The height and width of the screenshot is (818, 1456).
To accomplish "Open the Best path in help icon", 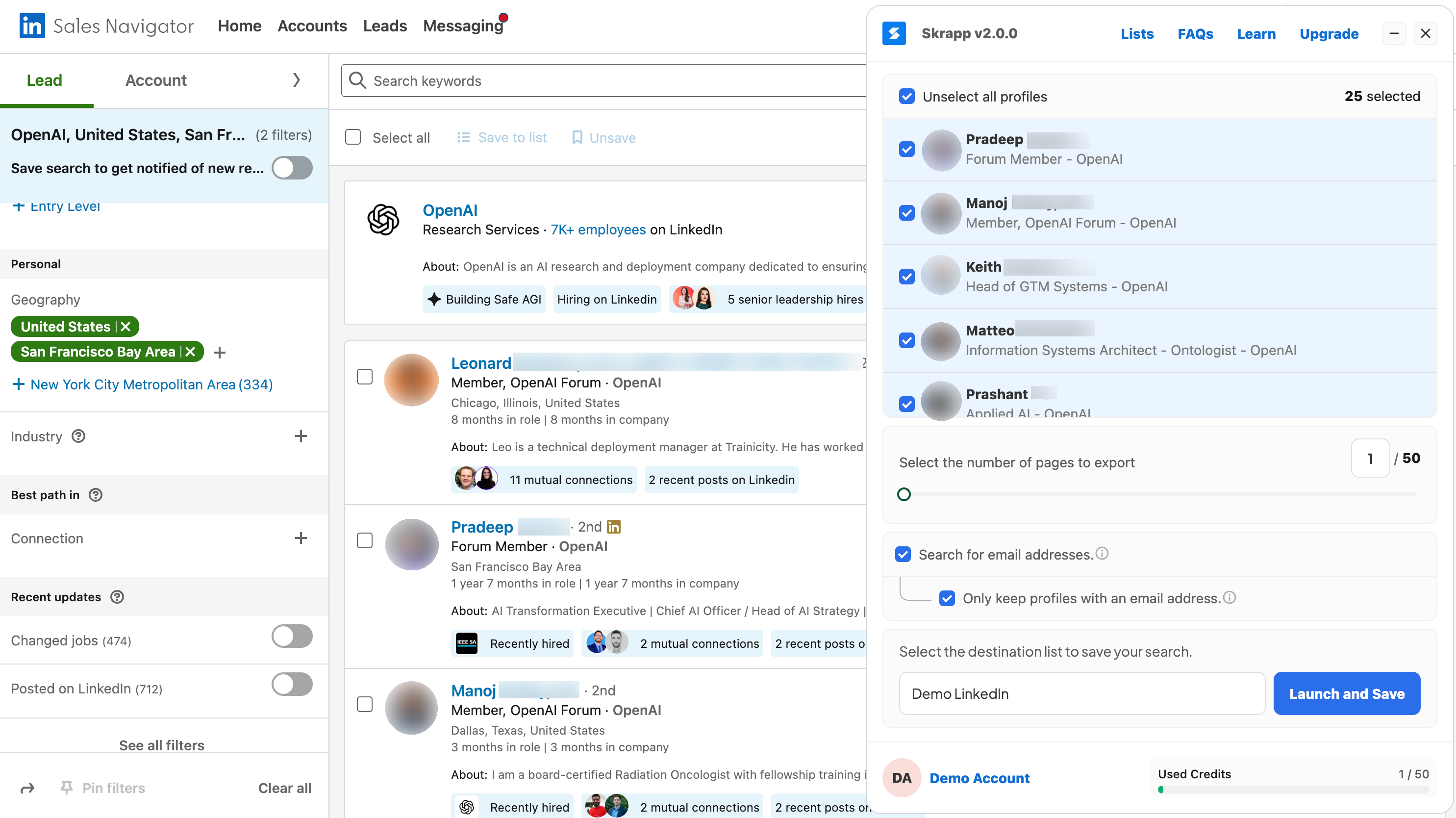I will (96, 495).
